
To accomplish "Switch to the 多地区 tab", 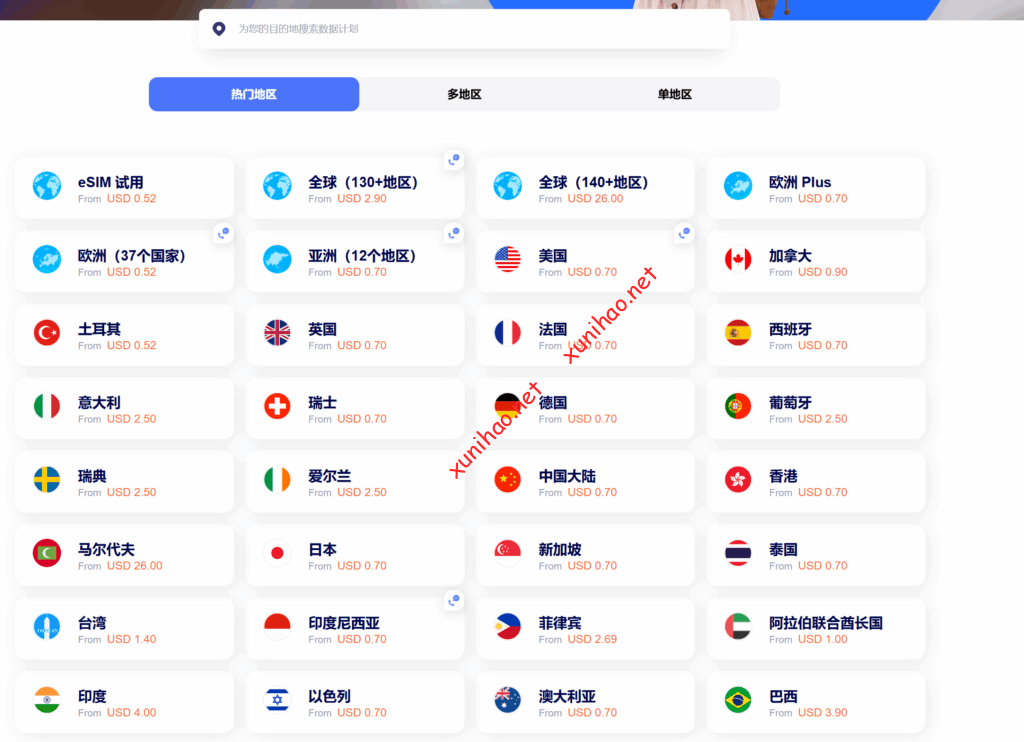I will click(x=464, y=94).
